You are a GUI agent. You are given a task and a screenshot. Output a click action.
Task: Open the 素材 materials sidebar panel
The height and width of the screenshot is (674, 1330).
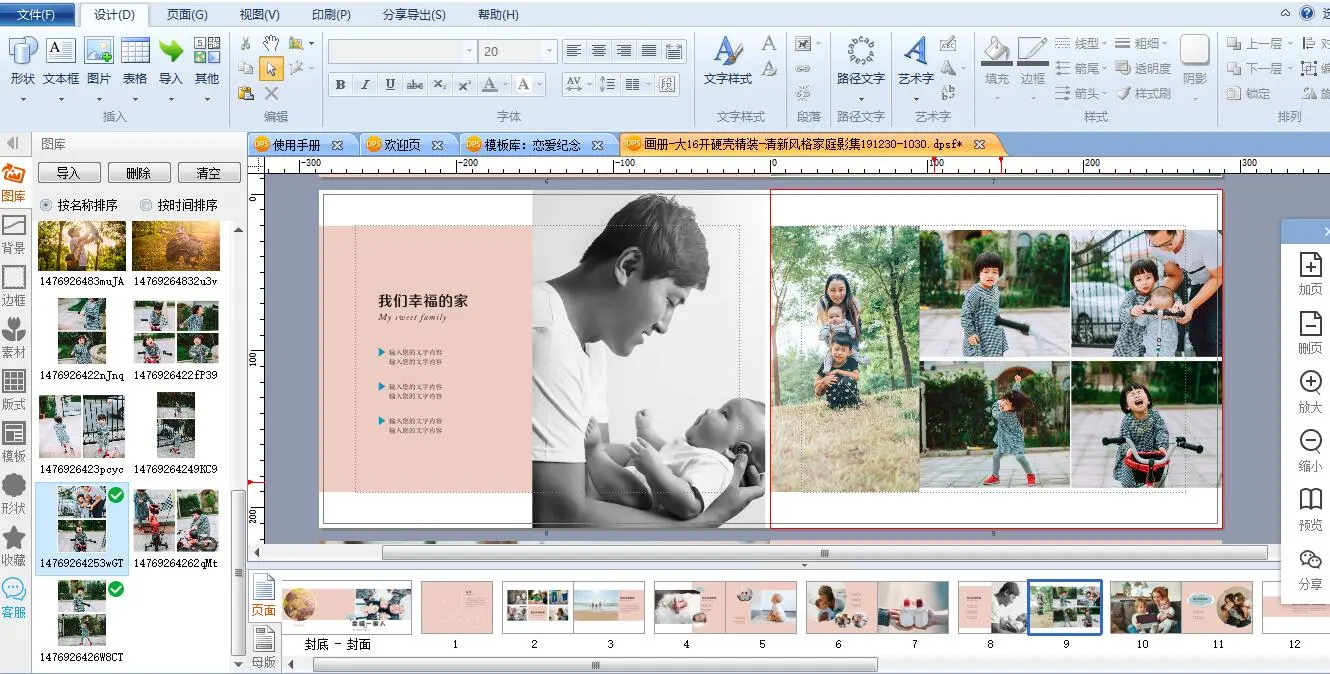point(14,338)
